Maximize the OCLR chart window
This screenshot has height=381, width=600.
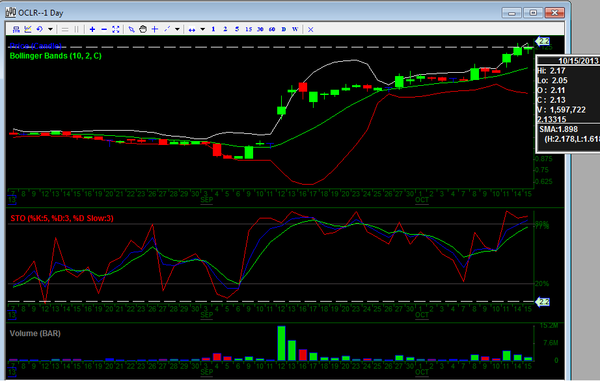[x=533, y=13]
